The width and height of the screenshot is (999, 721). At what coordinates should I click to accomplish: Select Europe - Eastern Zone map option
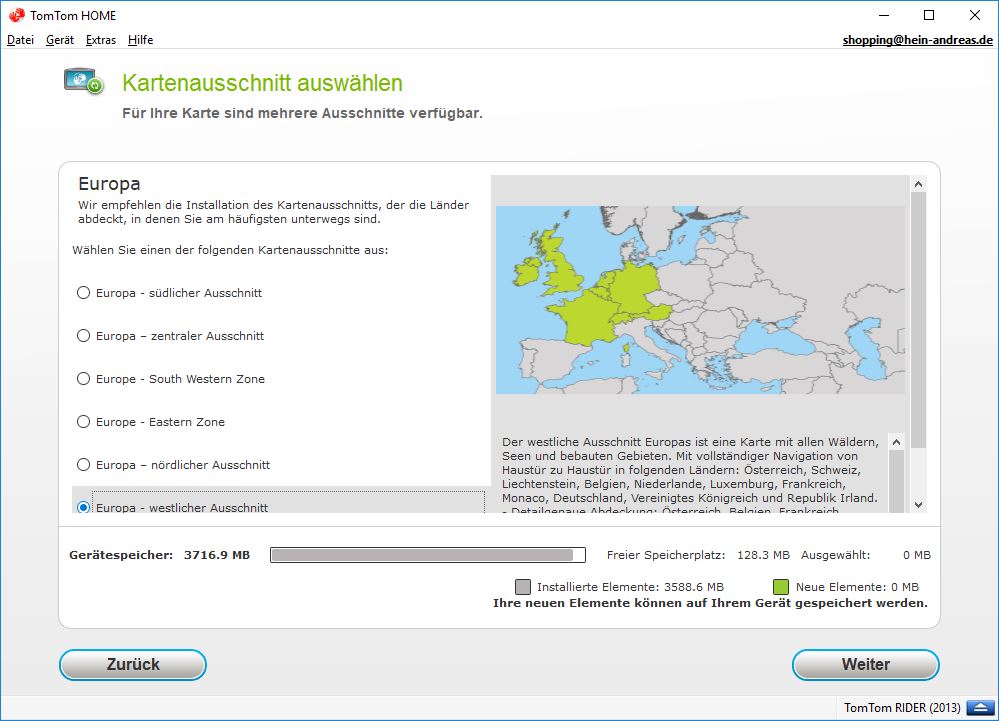coord(84,422)
